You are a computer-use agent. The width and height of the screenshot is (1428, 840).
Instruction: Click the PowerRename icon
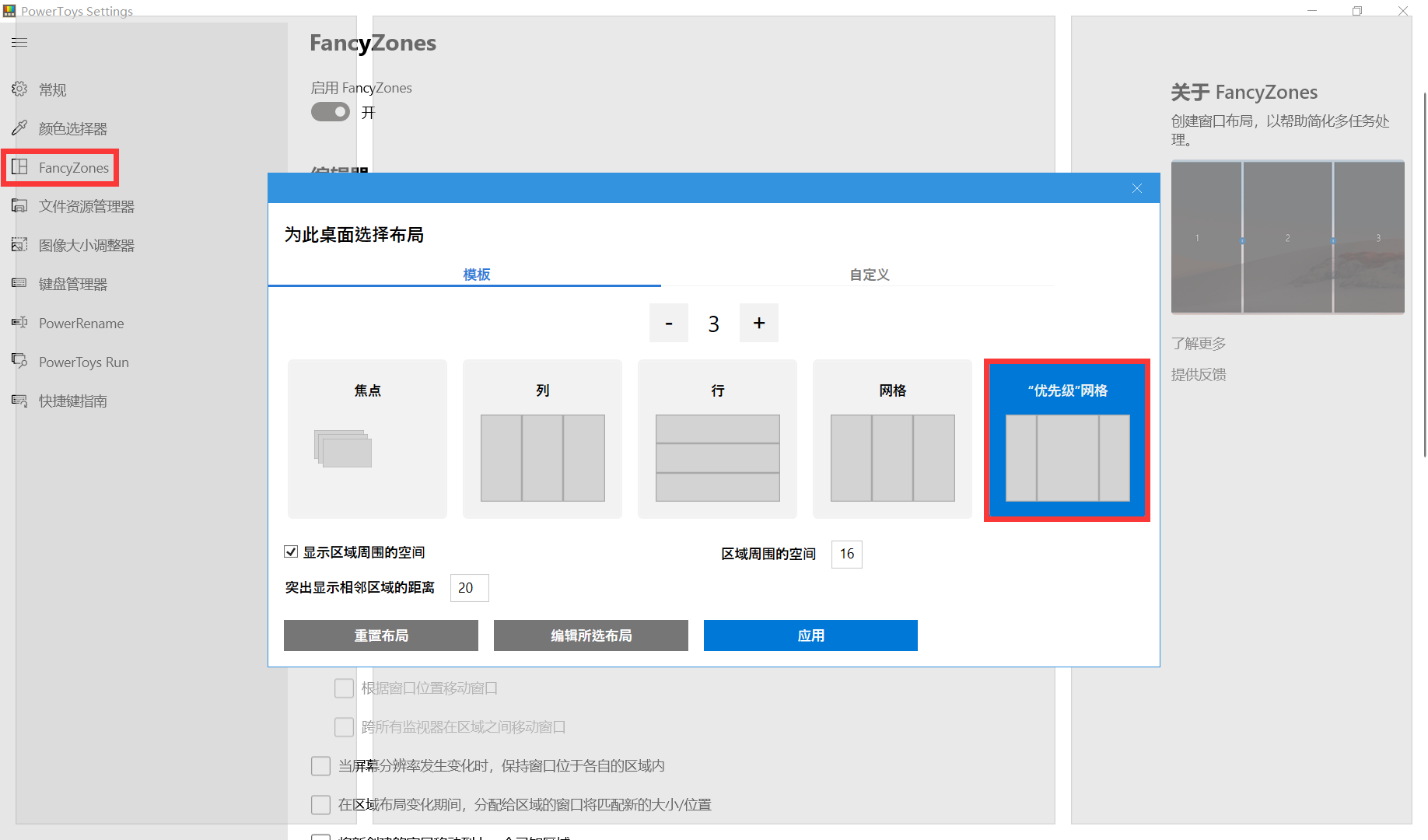click(x=19, y=322)
